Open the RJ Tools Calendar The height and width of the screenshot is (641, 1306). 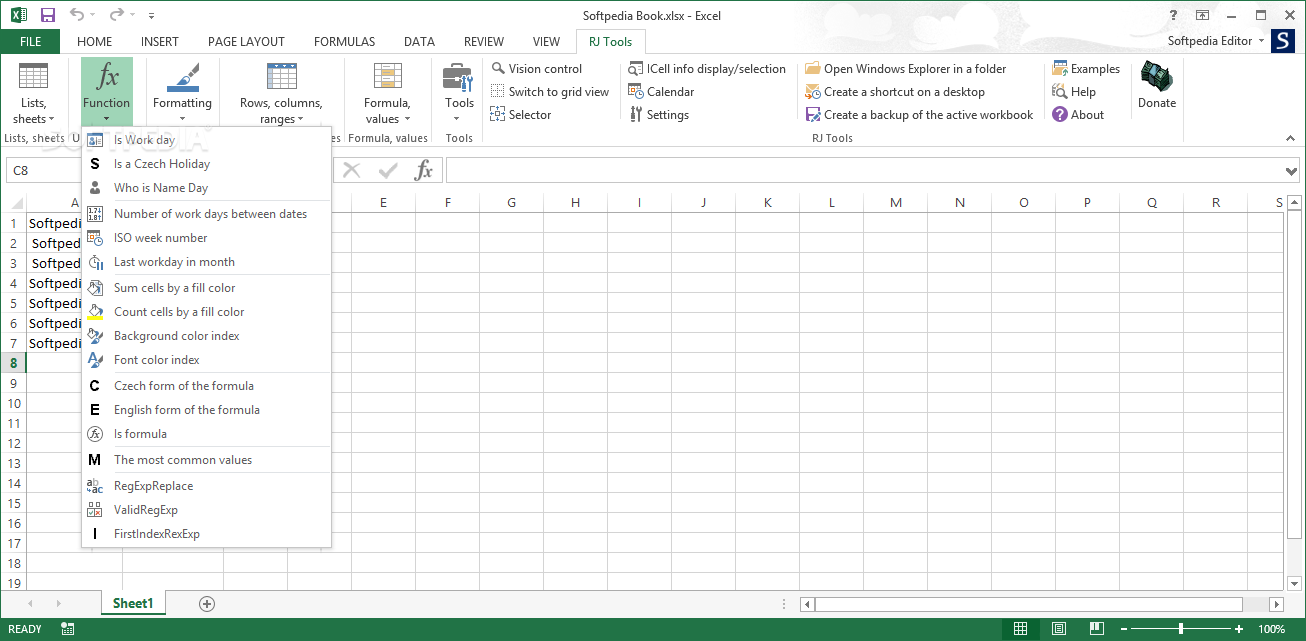click(x=661, y=92)
